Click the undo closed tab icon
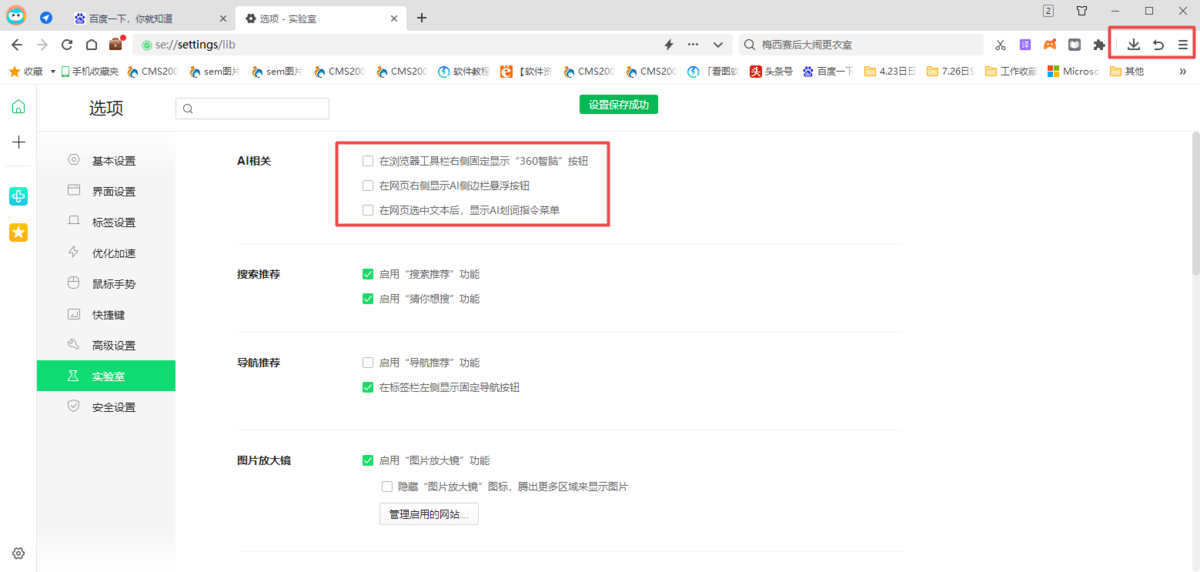The width and height of the screenshot is (1200, 572). [1158, 45]
